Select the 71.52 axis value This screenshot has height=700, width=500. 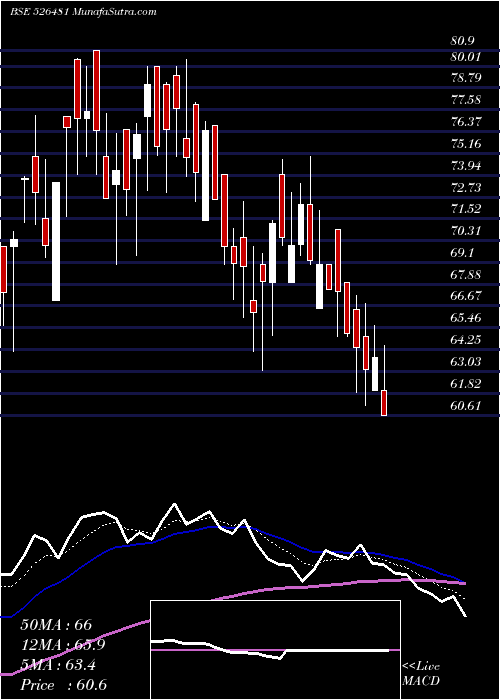(x=466, y=208)
